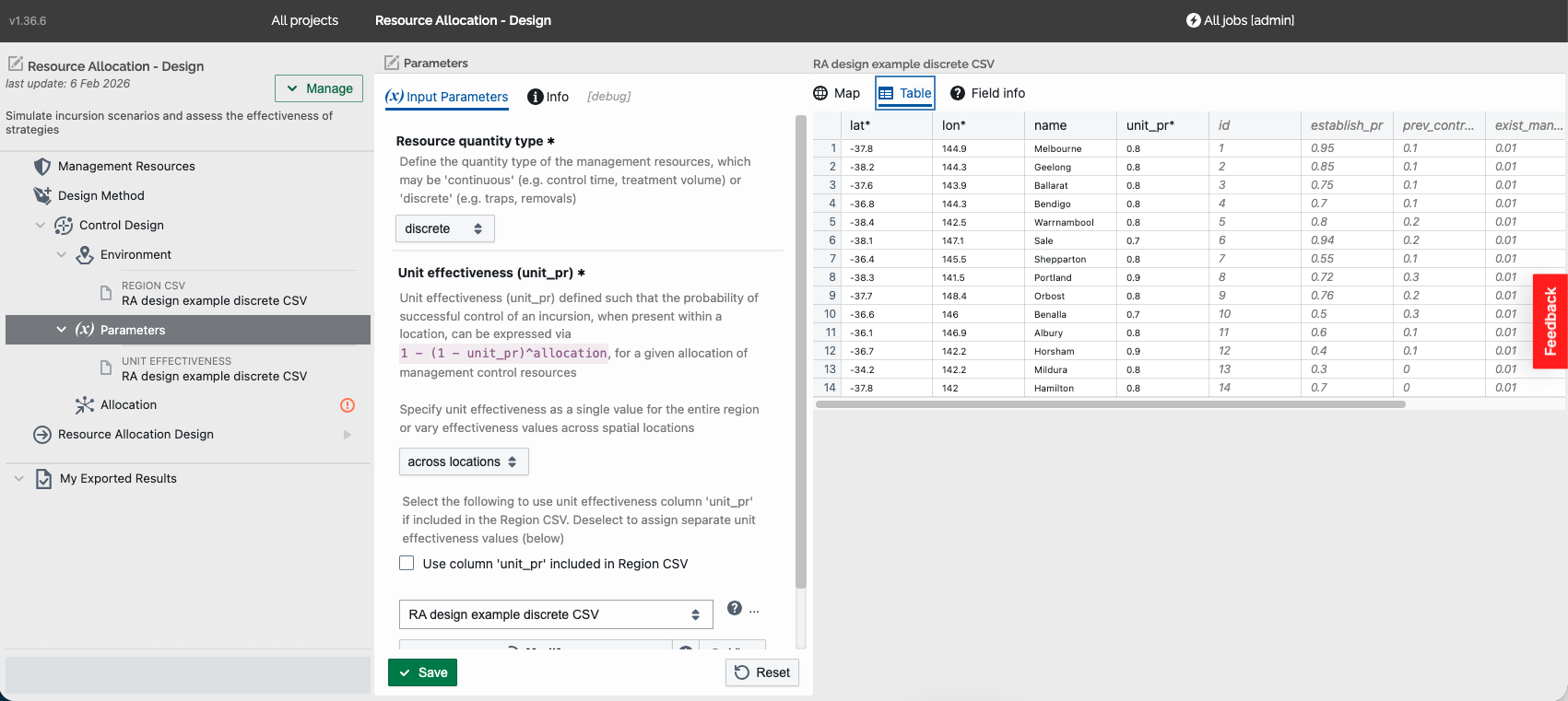This screenshot has width=1568, height=701.
Task: Open the discrete quantity type dropdown
Action: point(445,228)
